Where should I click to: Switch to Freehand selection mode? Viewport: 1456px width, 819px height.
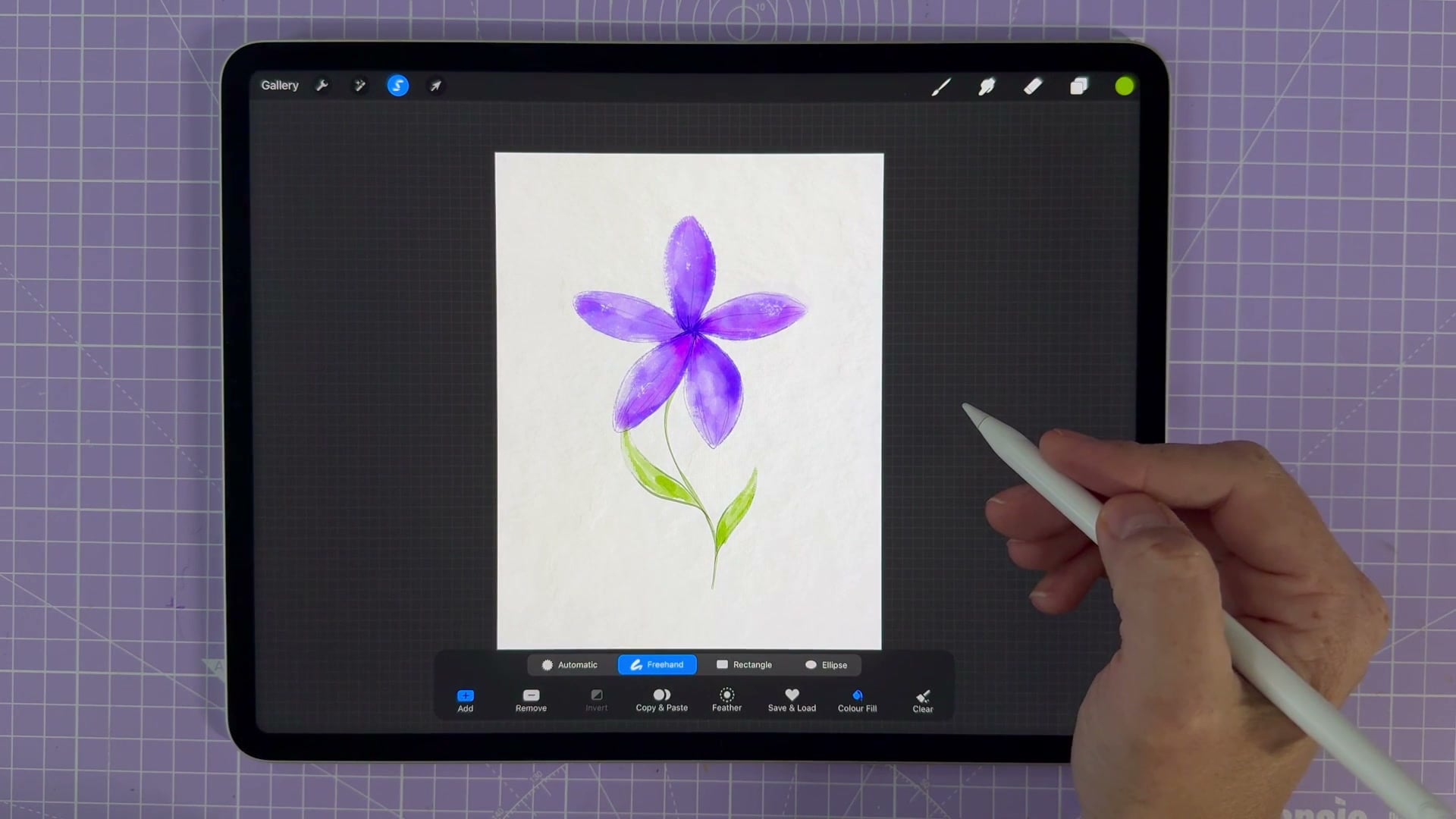click(657, 665)
